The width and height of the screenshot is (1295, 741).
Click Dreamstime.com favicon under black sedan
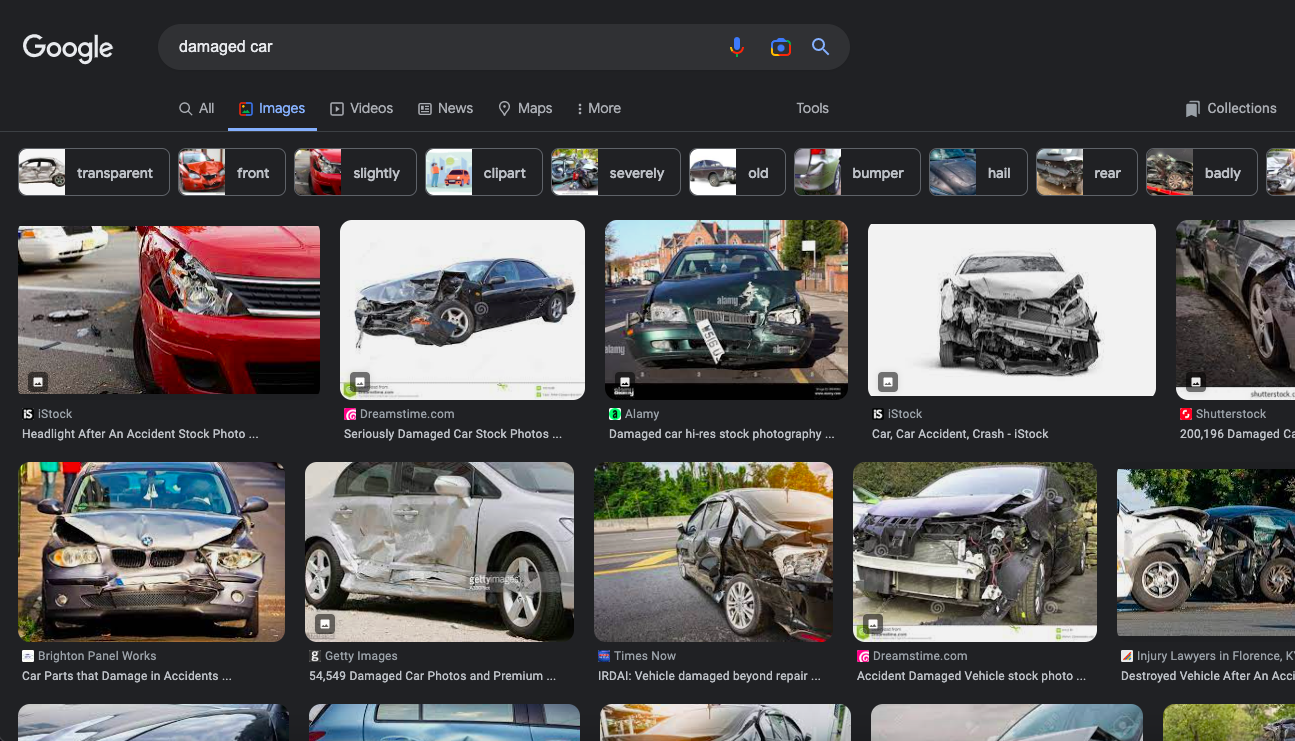click(350, 414)
